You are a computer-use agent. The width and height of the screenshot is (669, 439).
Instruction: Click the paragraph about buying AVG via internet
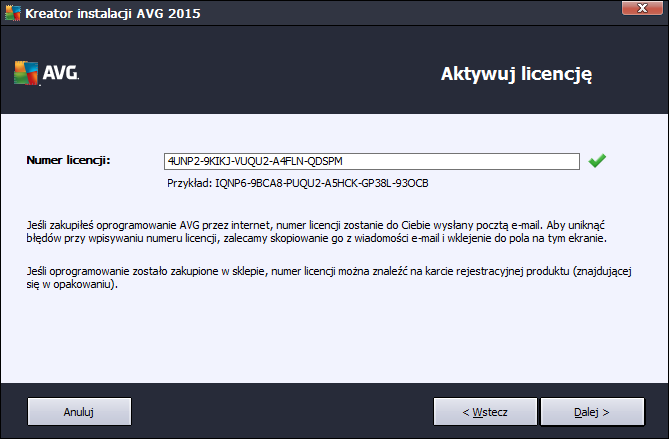coord(316,231)
